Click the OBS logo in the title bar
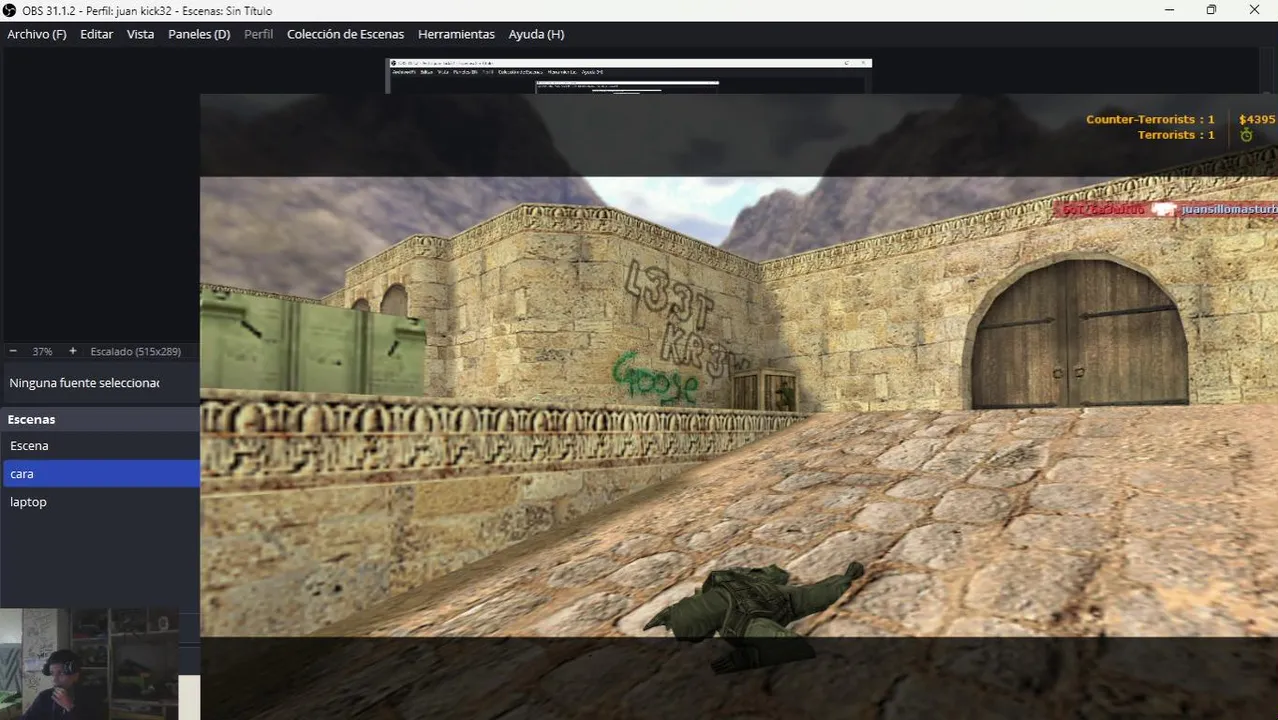 pos(10,10)
